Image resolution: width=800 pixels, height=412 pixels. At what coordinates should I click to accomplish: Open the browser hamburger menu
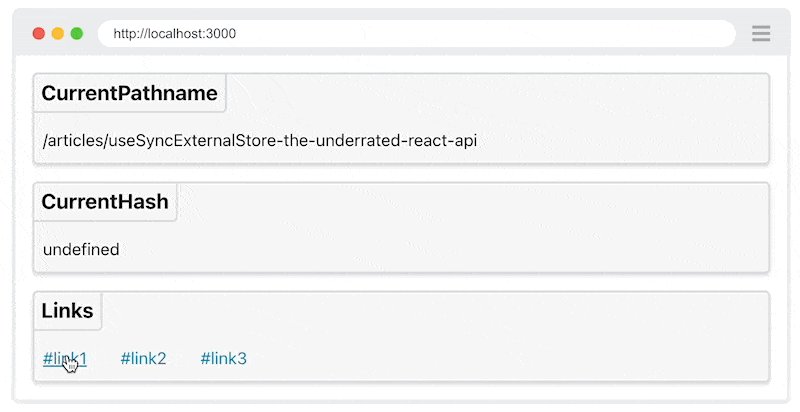[761, 34]
